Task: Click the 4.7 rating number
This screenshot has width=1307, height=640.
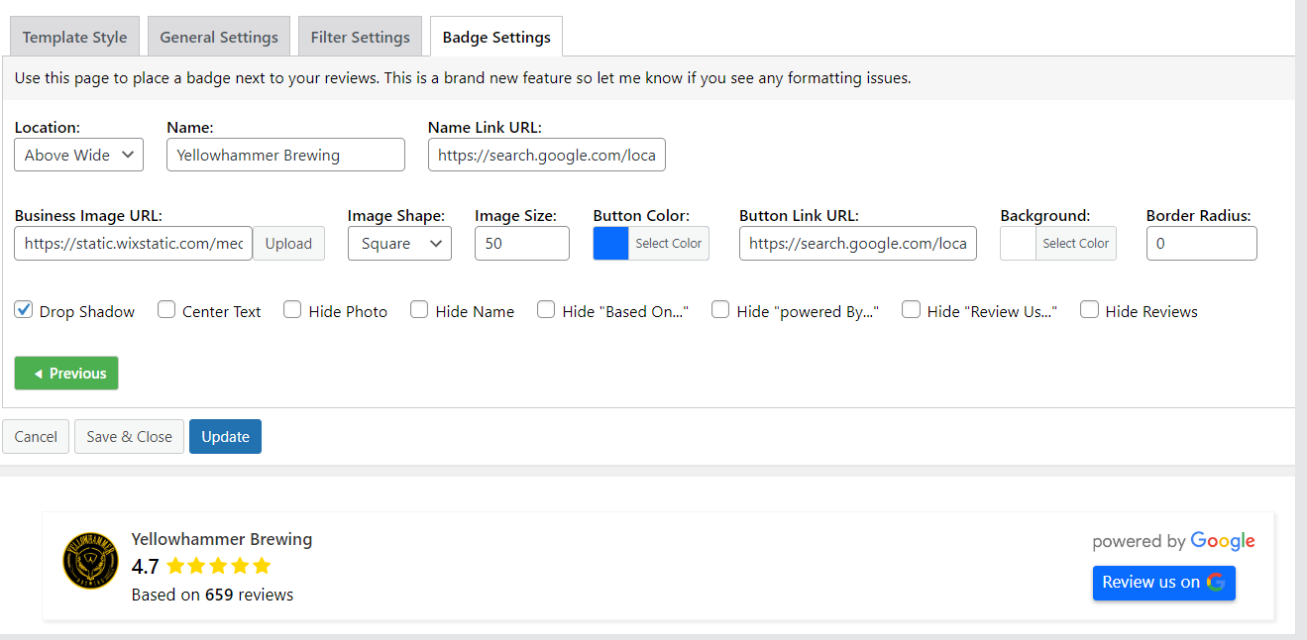Action: coord(145,566)
